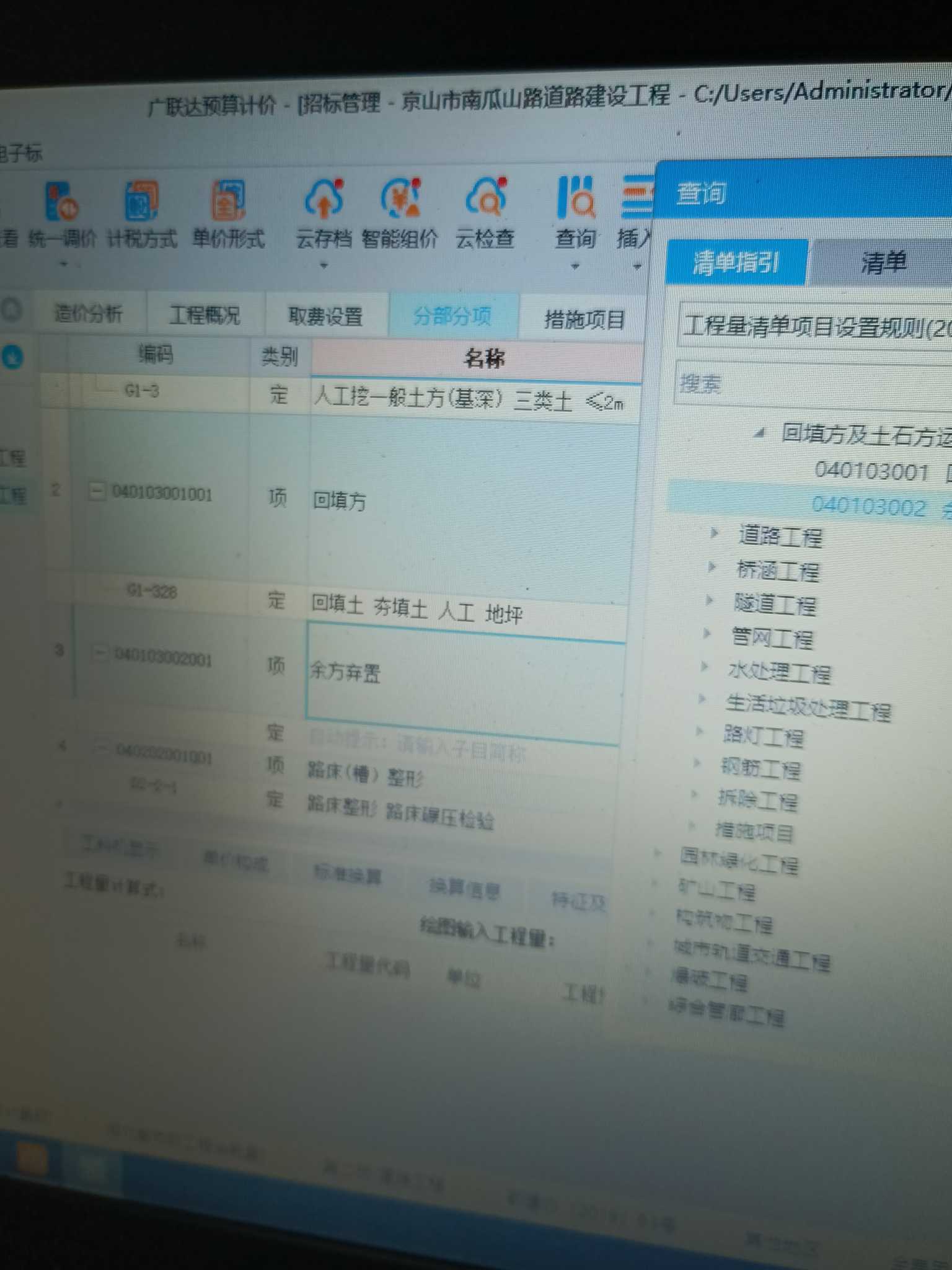Click the 类别 column header

(x=279, y=356)
